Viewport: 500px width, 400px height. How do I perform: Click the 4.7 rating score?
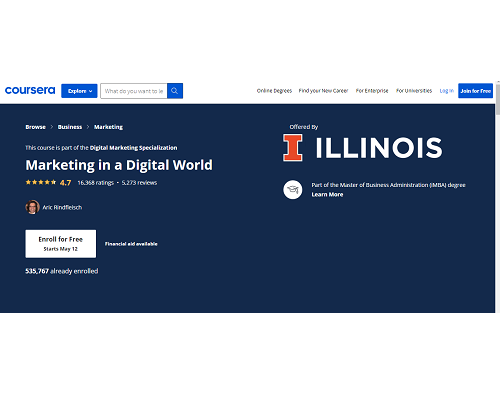[65, 183]
